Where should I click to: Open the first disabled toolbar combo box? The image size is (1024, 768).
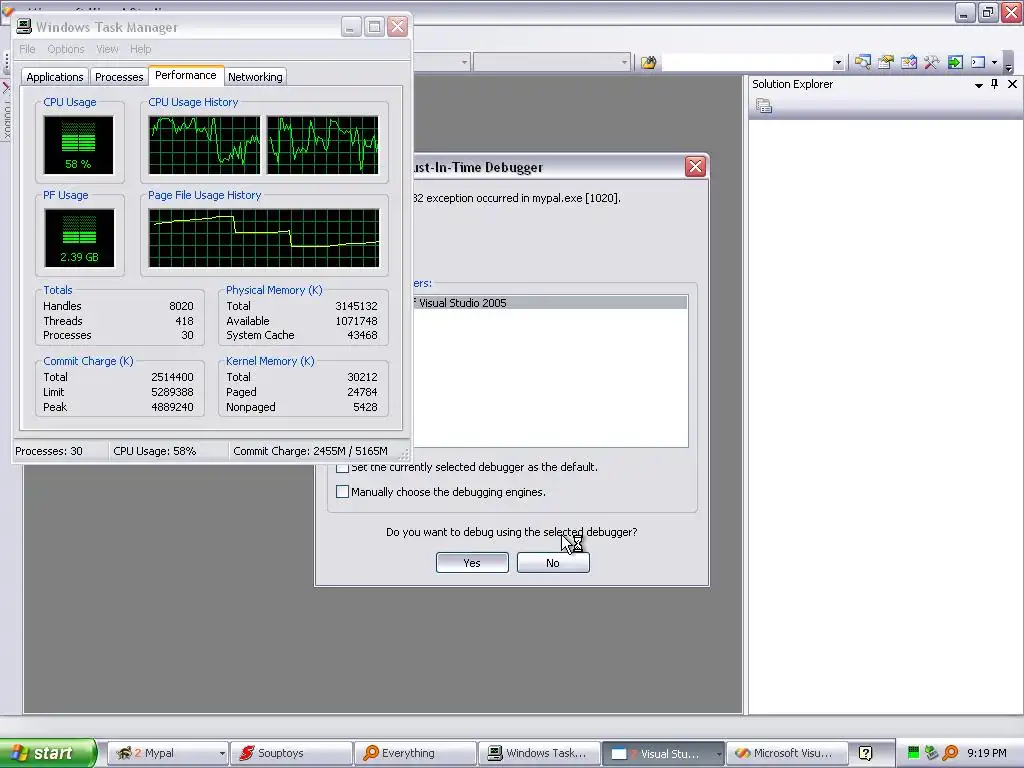(441, 62)
